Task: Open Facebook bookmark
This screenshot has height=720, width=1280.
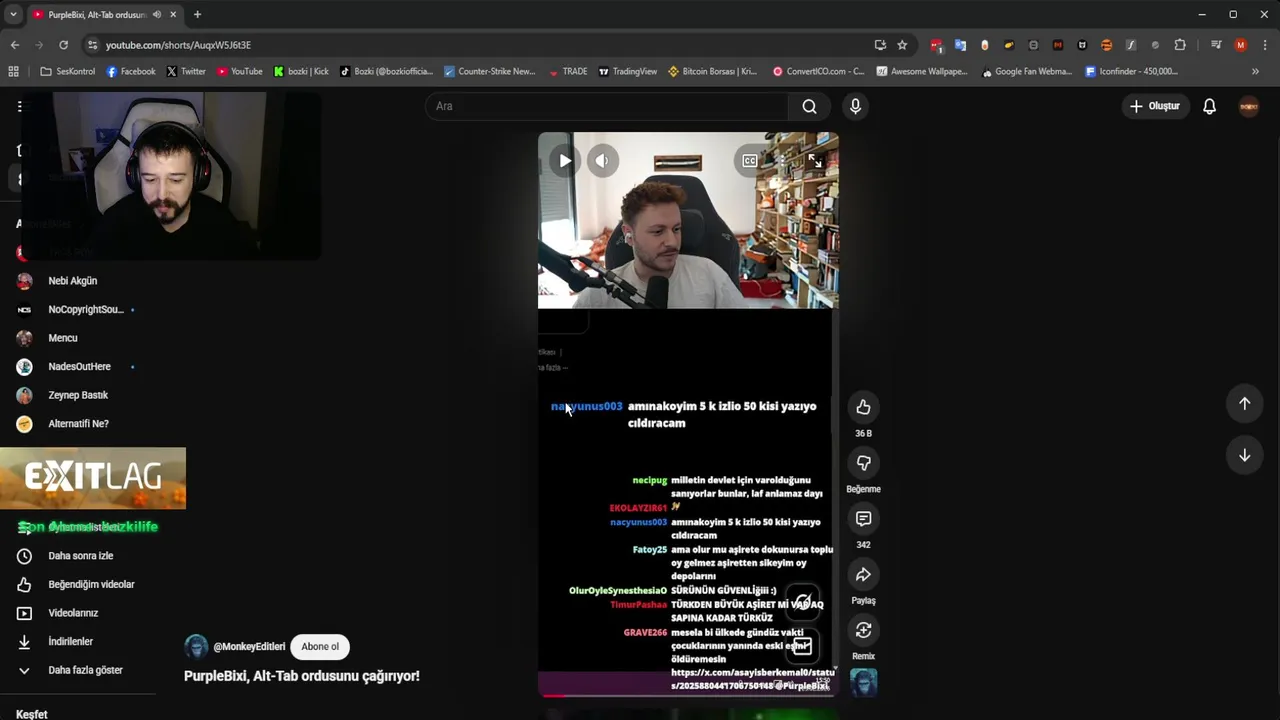Action: [130, 71]
